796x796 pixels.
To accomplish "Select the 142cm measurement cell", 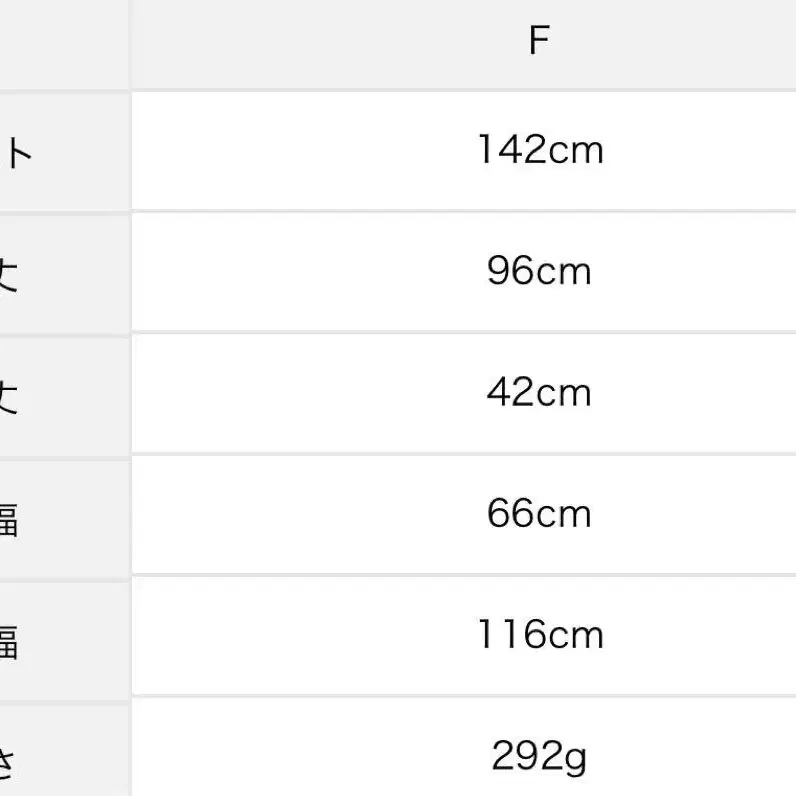I will pyautogui.click(x=540, y=151).
